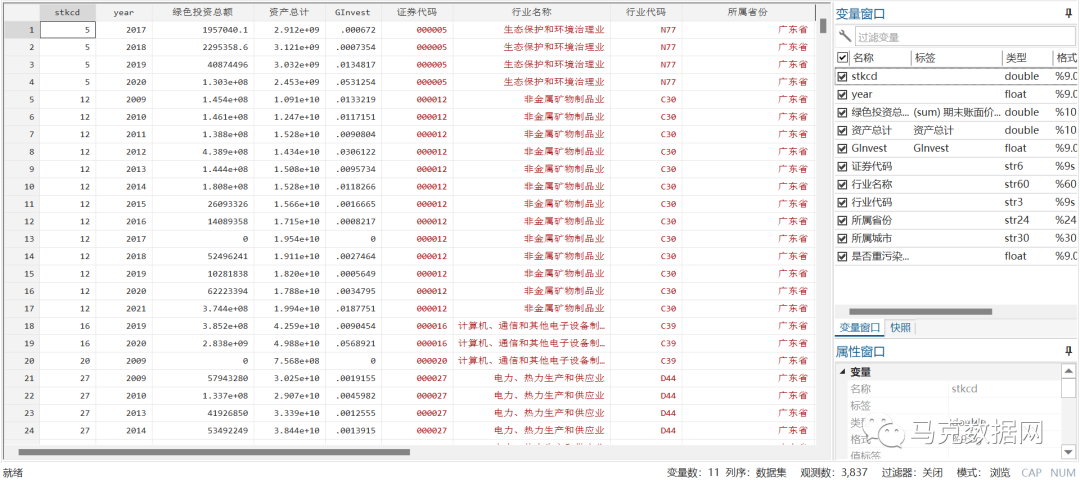Toggle the 是否重污染 variable checkbox
Image resolution: width=1080 pixels, height=480 pixels.
pos(842,256)
